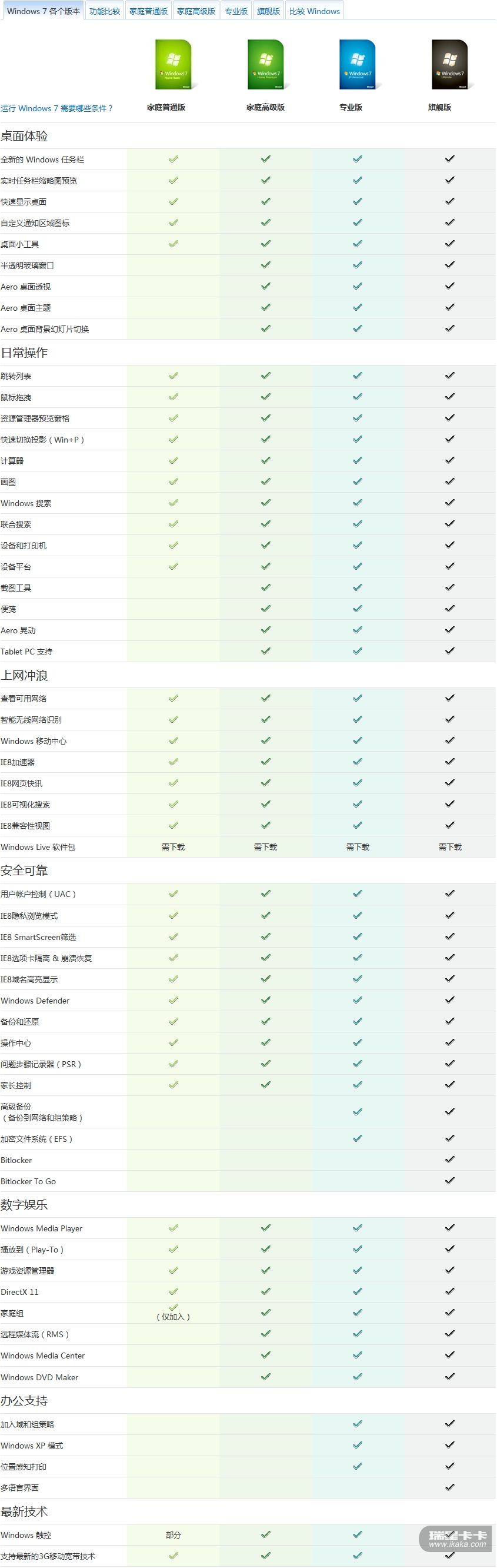Click 专业版 checkmark for 用户帐户控制（UAC）
This screenshot has height=1568, width=497.
[x=358, y=893]
